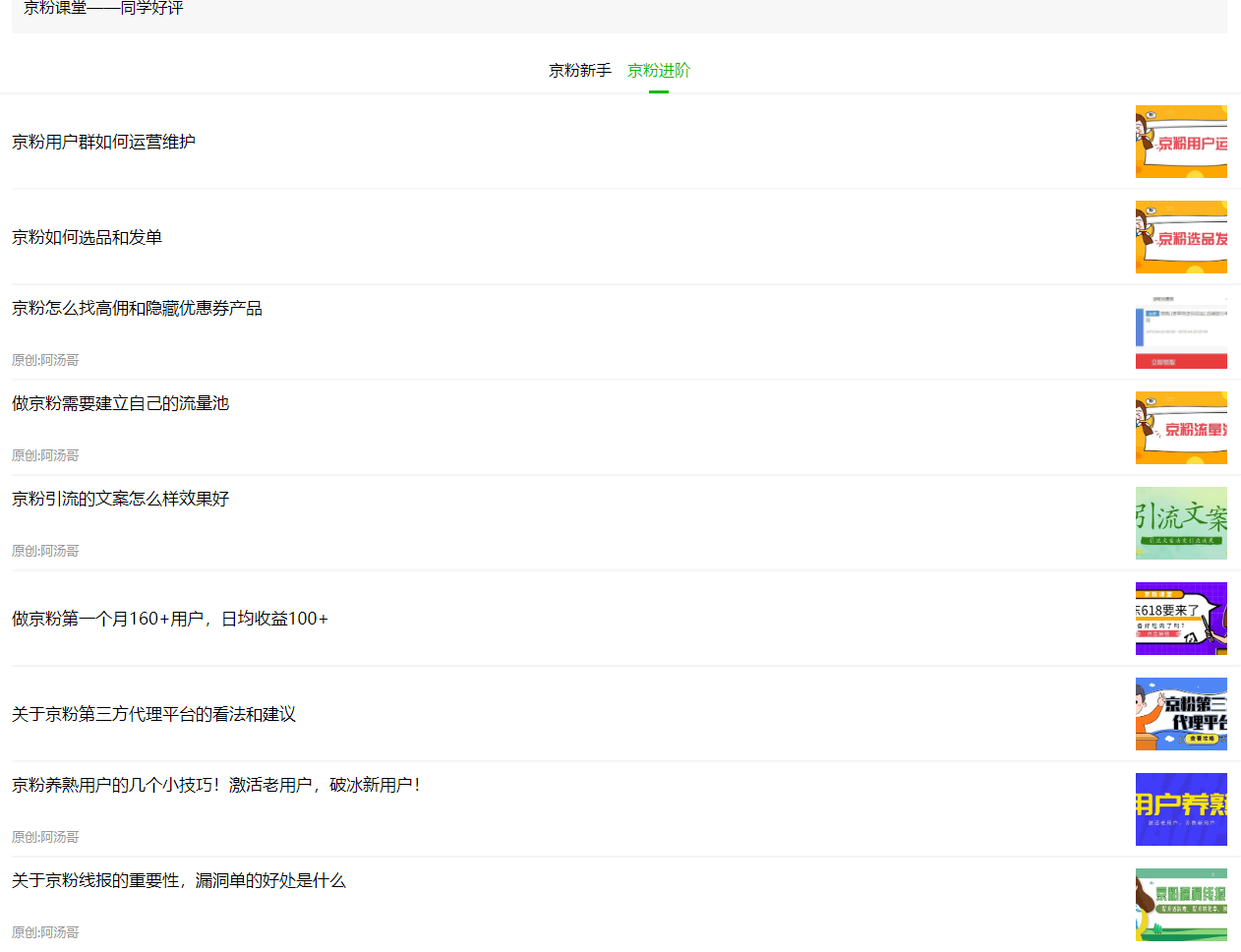
Task: Click the 京粉选品发单 article thumbnail
Action: (1181, 237)
